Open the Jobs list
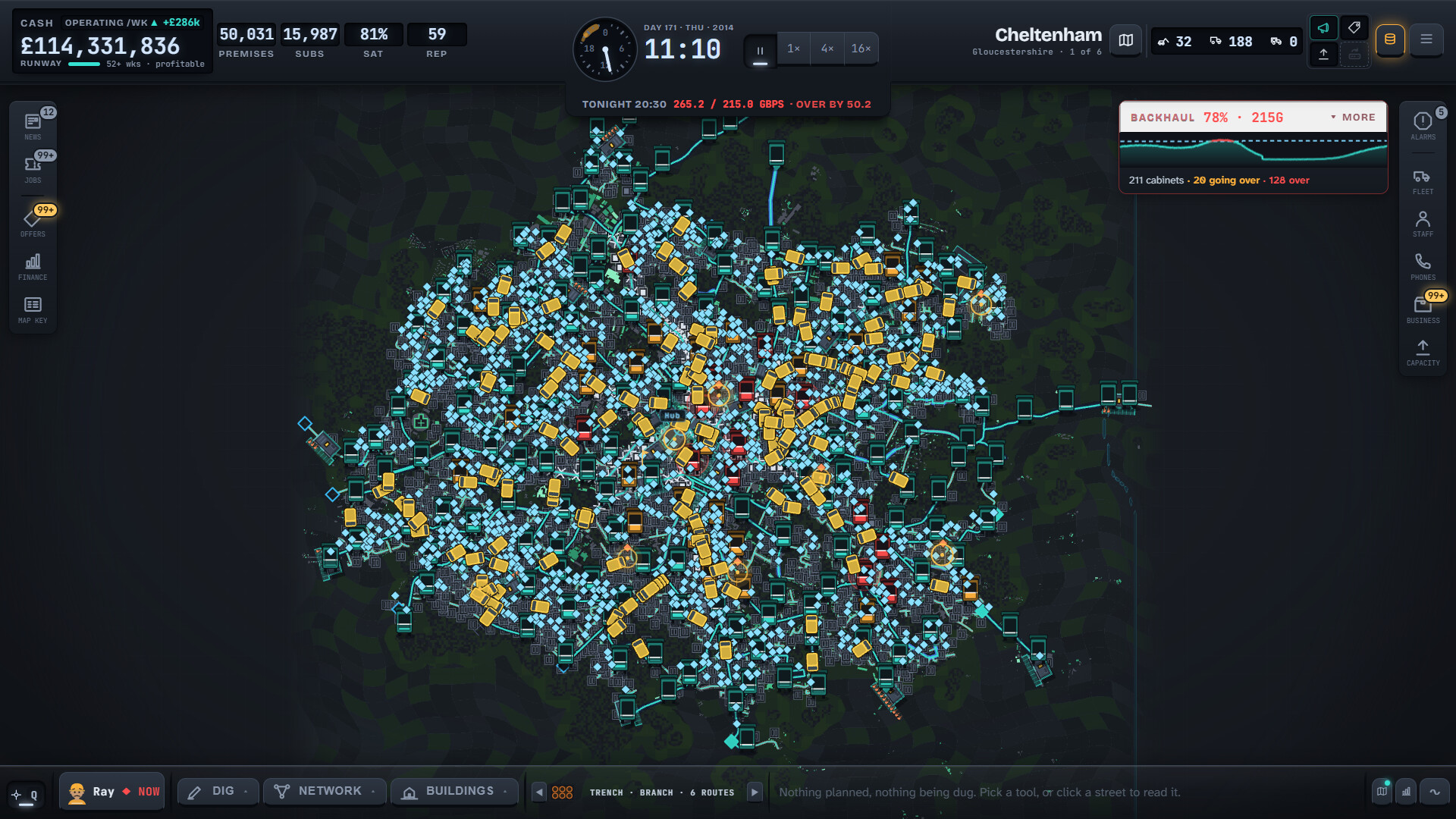This screenshot has height=819, width=1456. click(x=33, y=169)
